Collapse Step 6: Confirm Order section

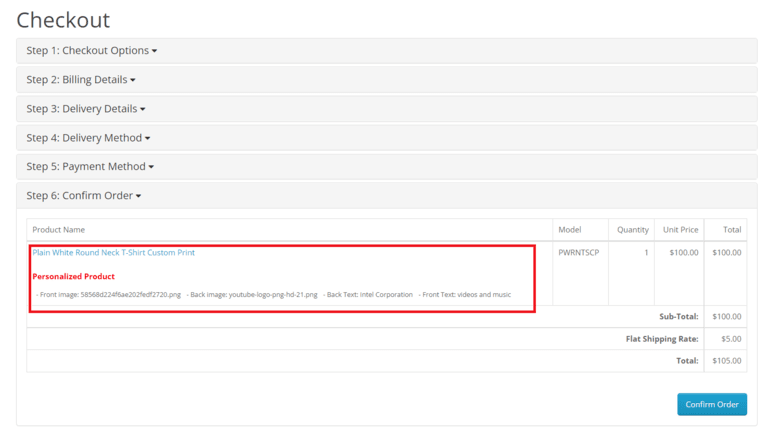(x=83, y=196)
